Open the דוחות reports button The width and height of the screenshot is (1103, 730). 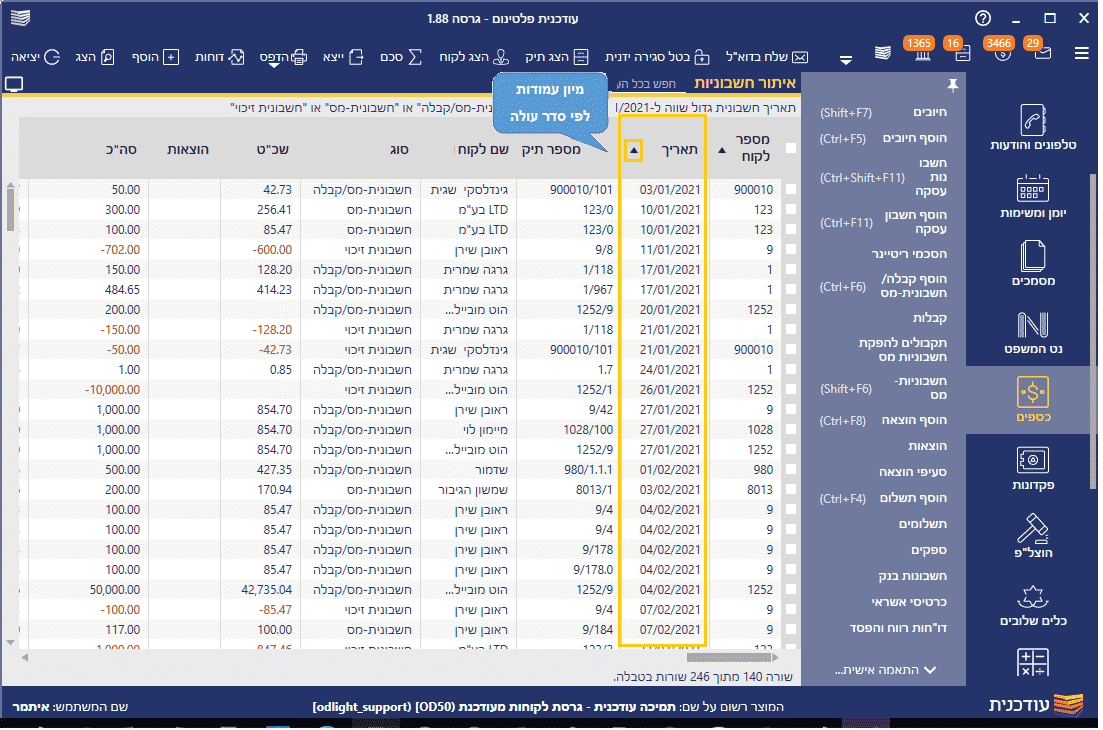coord(219,57)
